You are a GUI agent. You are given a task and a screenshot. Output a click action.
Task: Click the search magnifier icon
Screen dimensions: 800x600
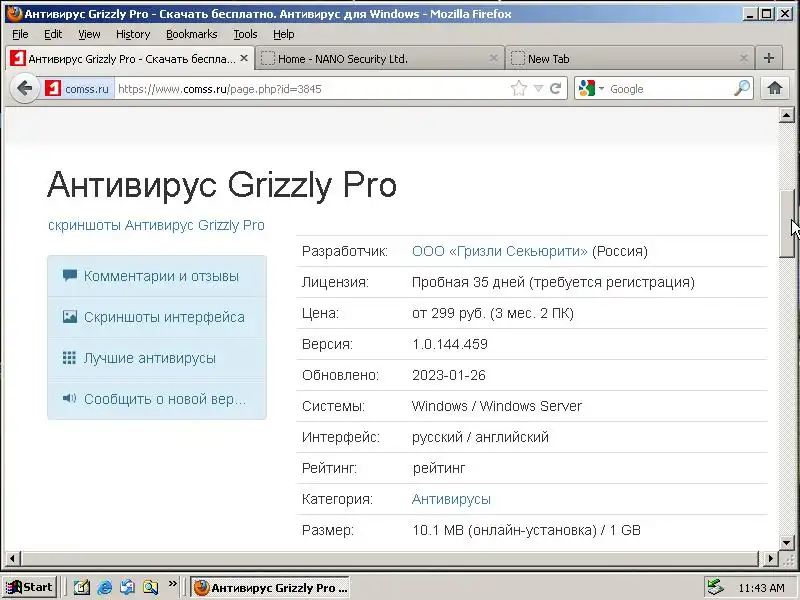742,88
